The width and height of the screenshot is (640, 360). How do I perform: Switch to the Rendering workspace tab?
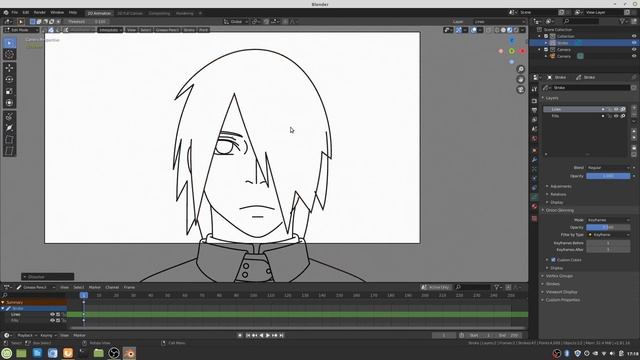184,13
